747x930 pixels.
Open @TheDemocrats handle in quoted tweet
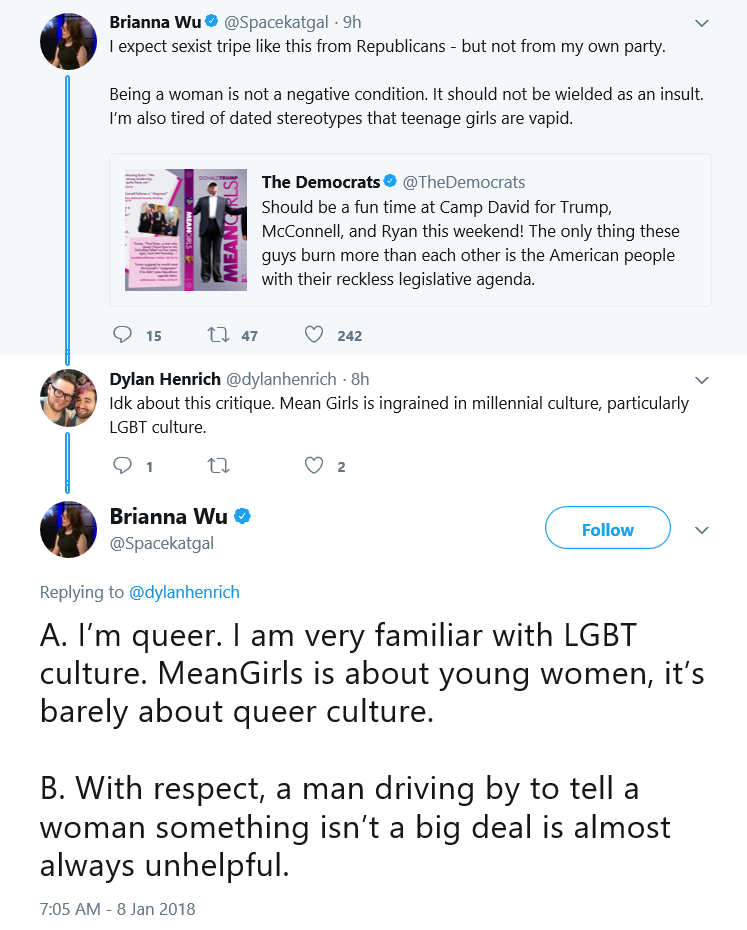pyautogui.click(x=464, y=182)
